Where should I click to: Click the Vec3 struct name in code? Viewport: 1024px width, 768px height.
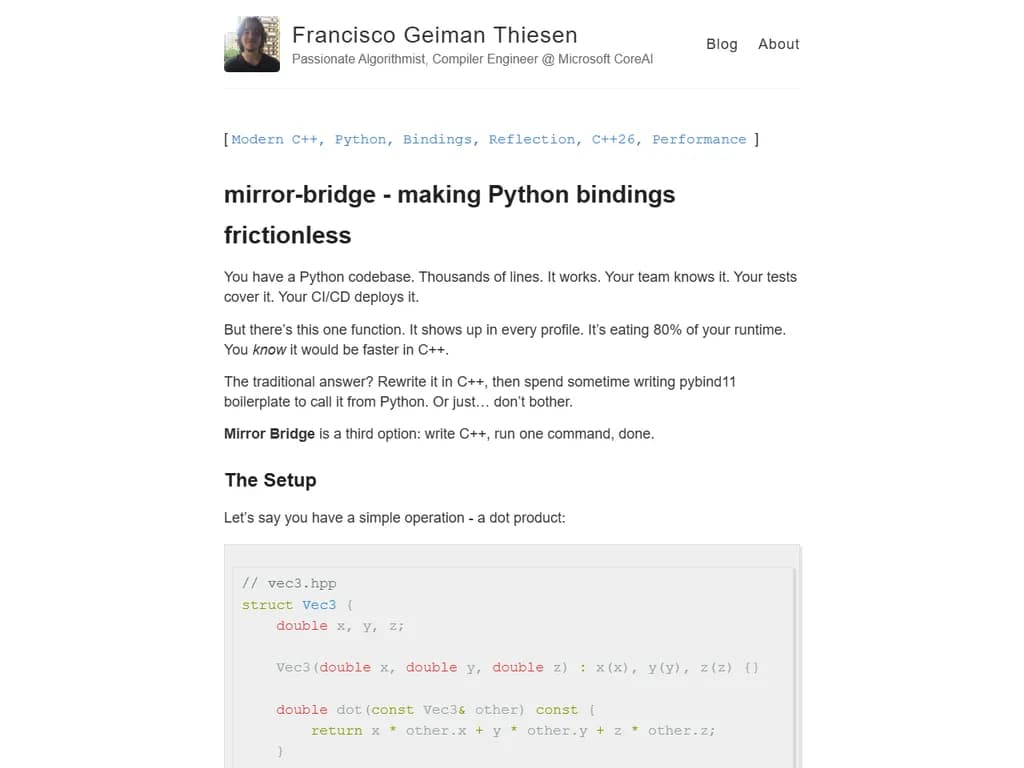[x=318, y=604]
